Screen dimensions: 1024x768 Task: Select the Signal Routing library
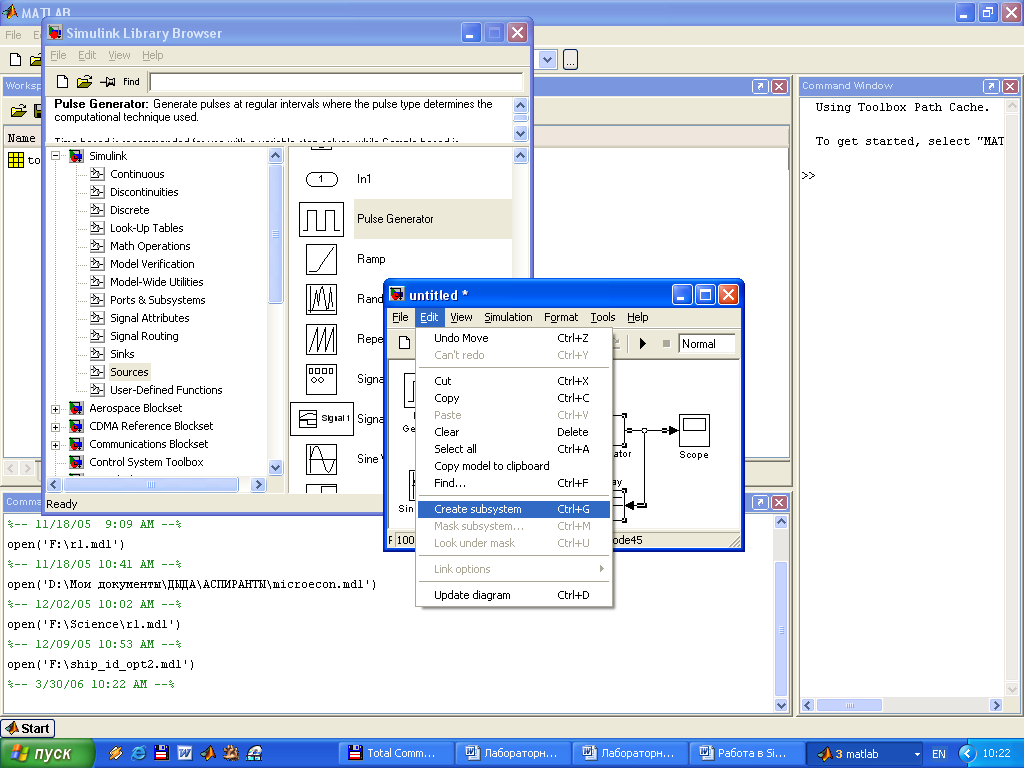coord(144,336)
